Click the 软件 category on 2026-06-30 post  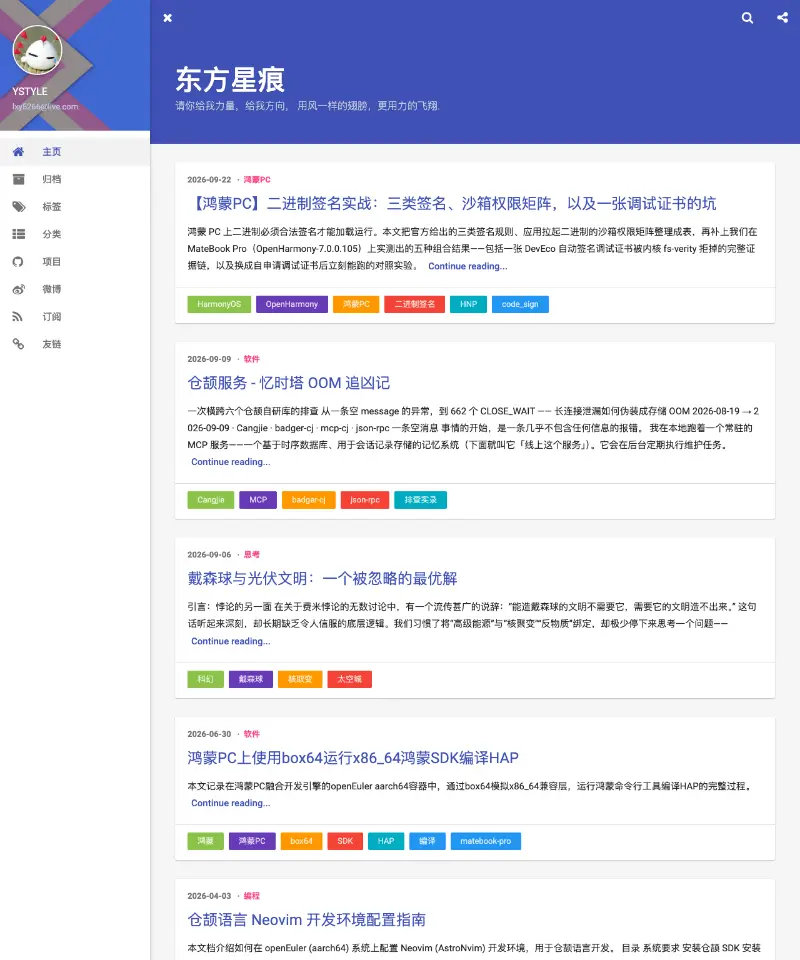pyautogui.click(x=252, y=733)
